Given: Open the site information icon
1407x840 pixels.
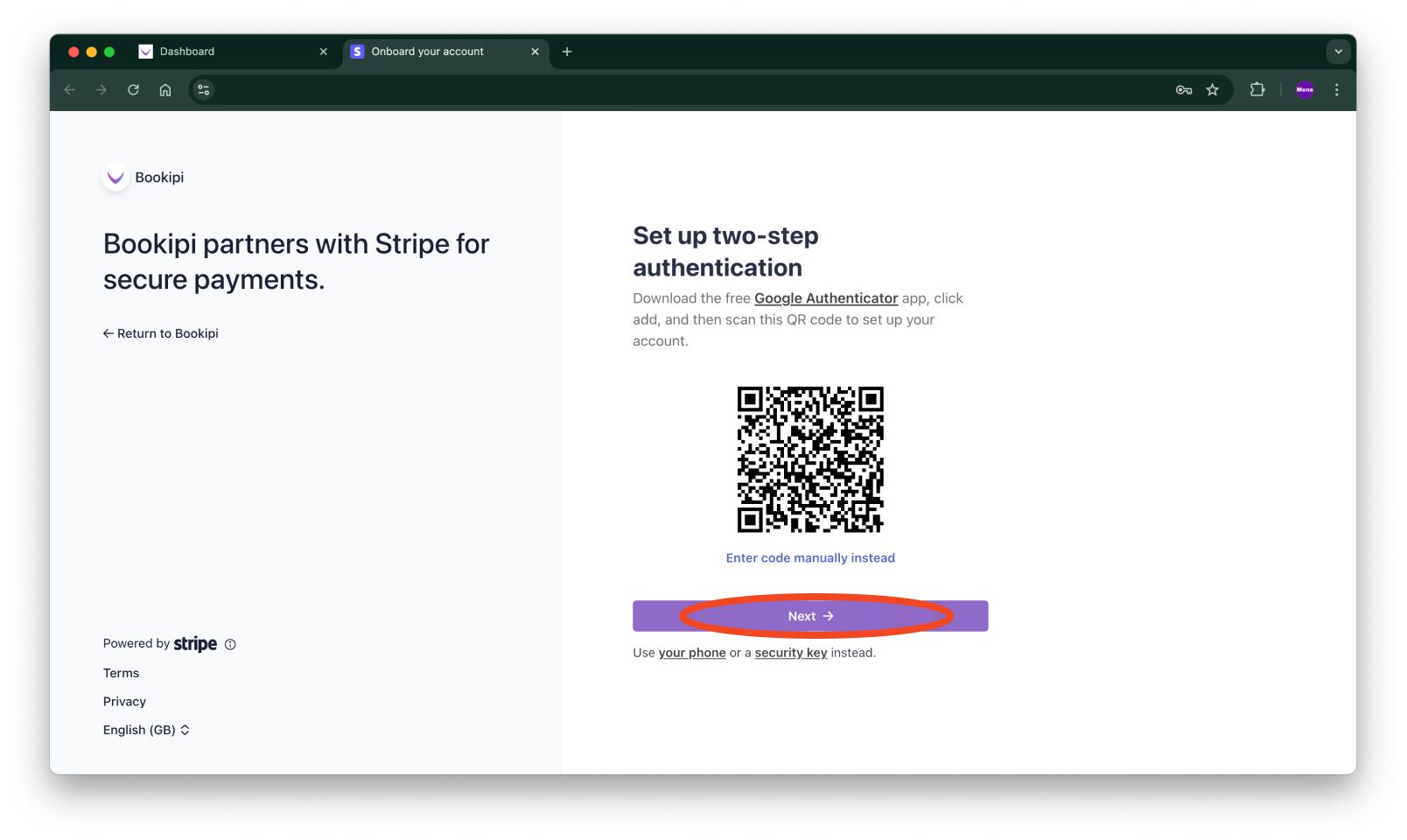Looking at the screenshot, I should 204,89.
